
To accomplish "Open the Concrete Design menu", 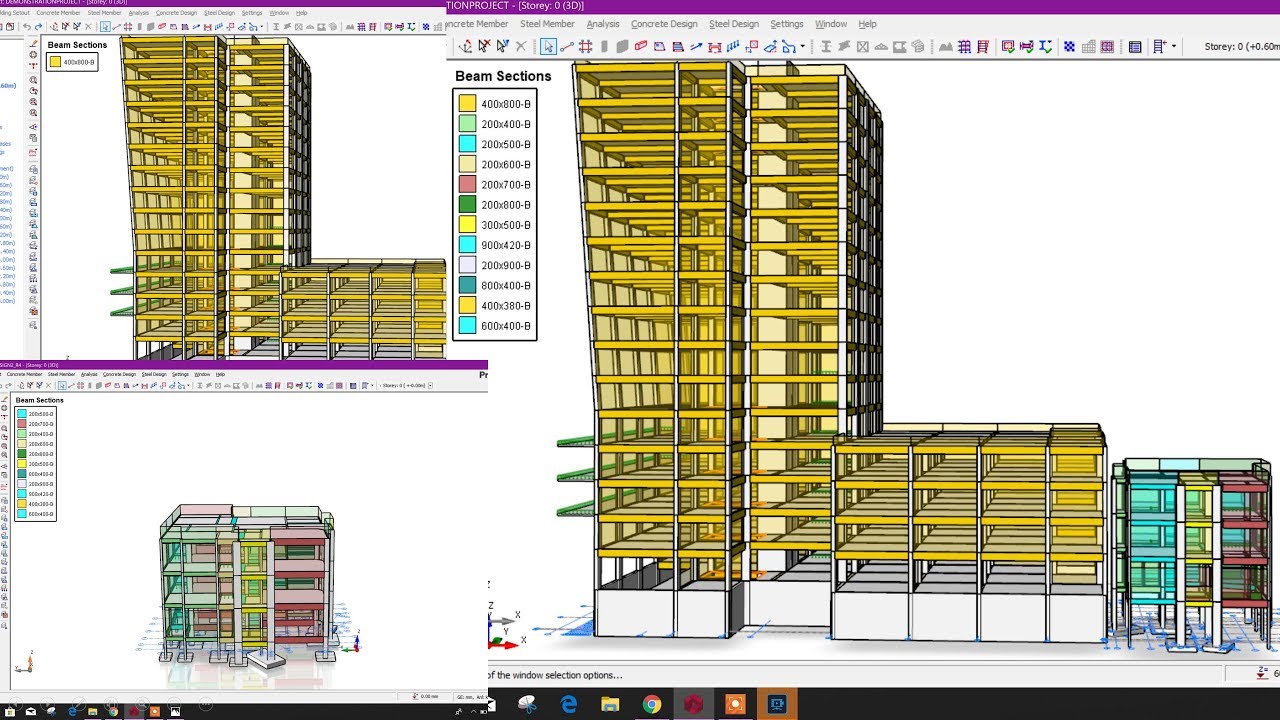I will 663,24.
